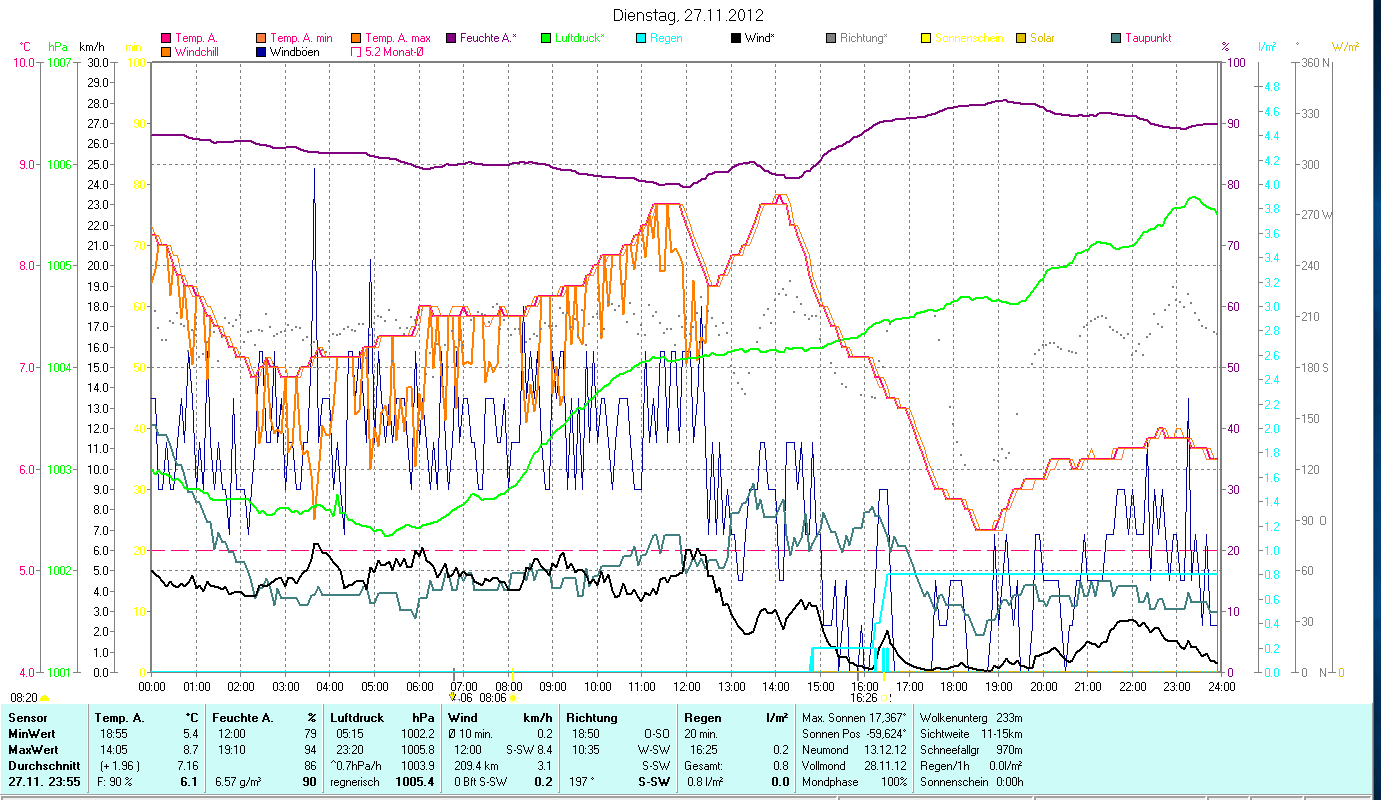This screenshot has width=1381, height=800.
Task: Click the deviation value (+ 1.96 )
Action: point(121,766)
